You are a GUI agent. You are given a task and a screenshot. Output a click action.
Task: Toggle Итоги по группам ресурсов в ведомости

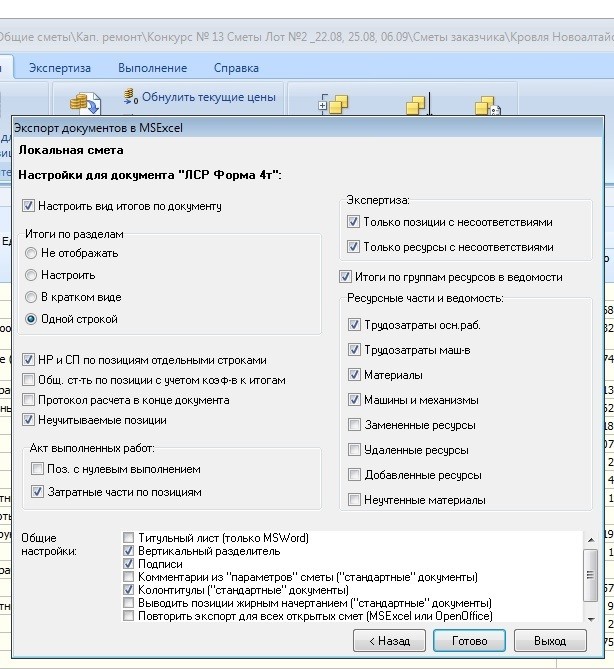(345, 277)
